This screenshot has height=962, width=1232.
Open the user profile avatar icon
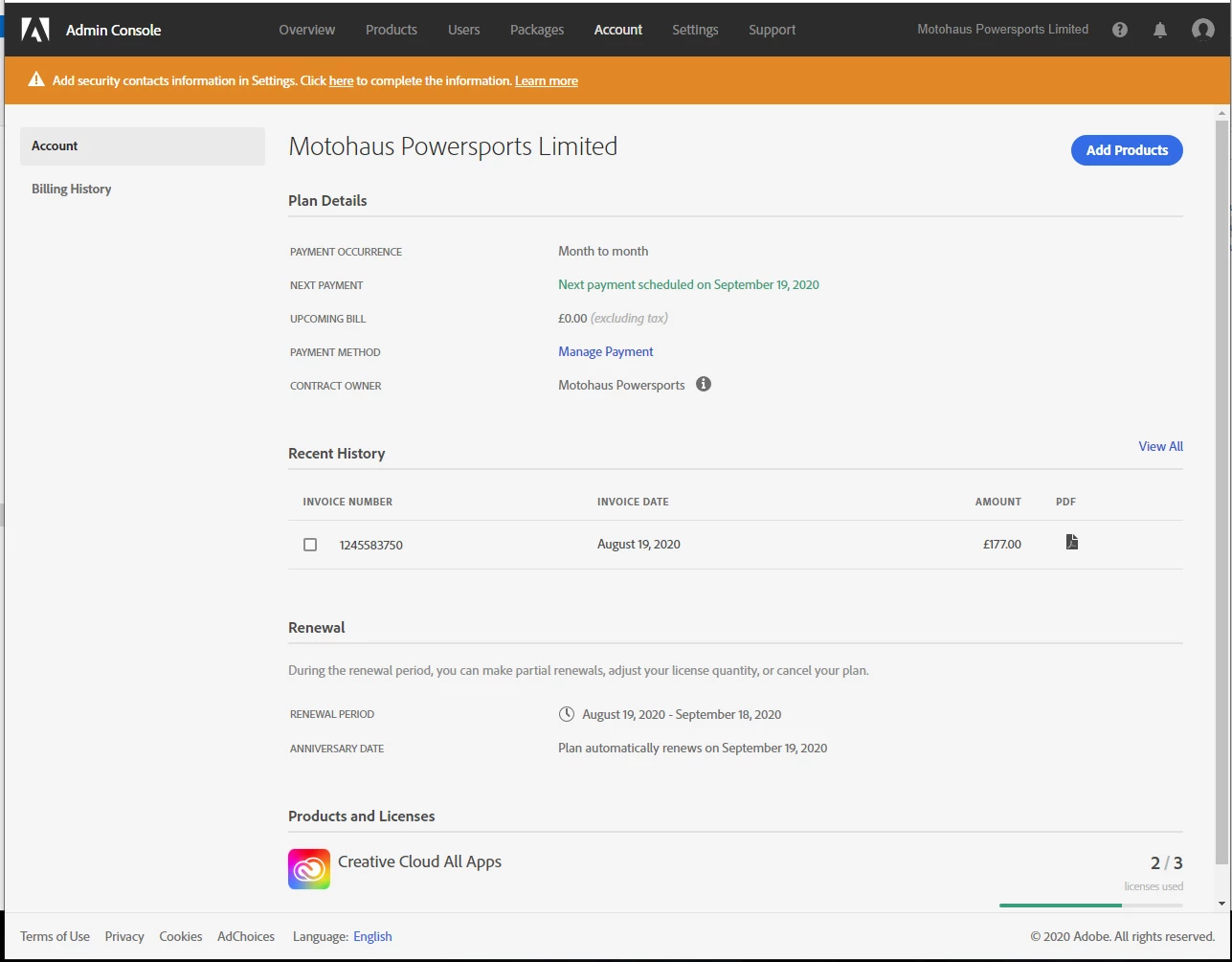coord(1203,30)
